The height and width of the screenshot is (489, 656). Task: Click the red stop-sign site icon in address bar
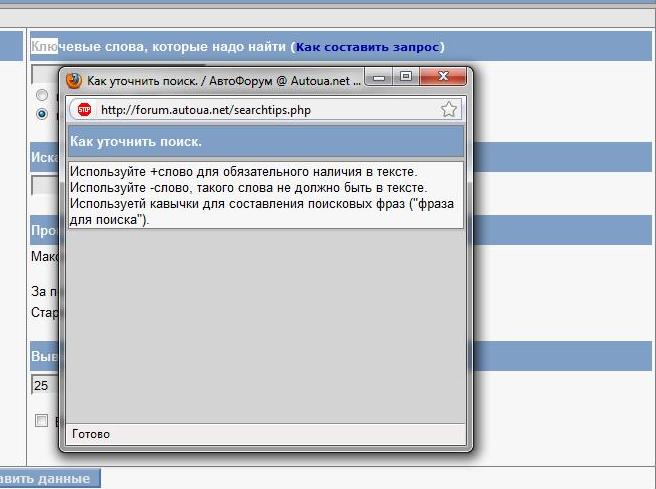point(84,109)
